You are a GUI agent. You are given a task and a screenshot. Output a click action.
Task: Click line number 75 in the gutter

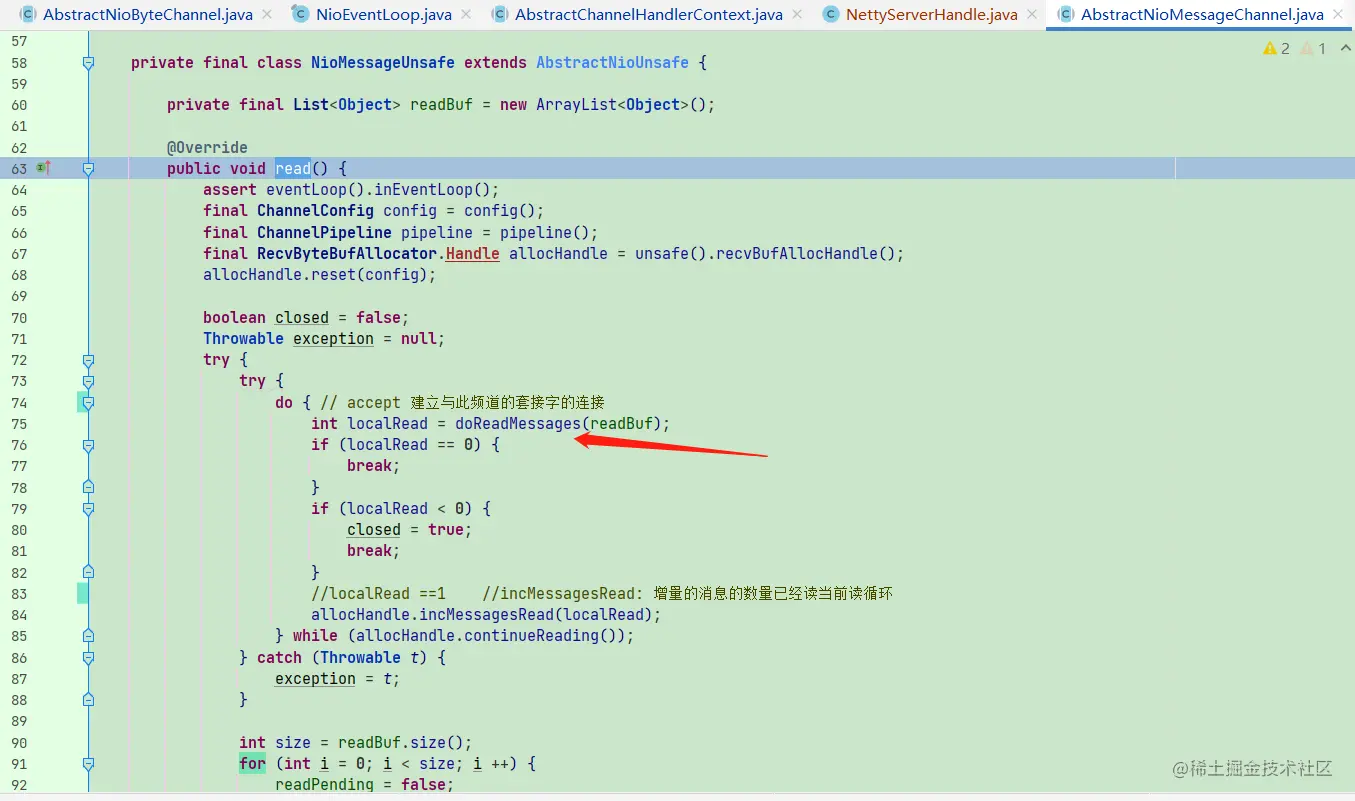19,424
